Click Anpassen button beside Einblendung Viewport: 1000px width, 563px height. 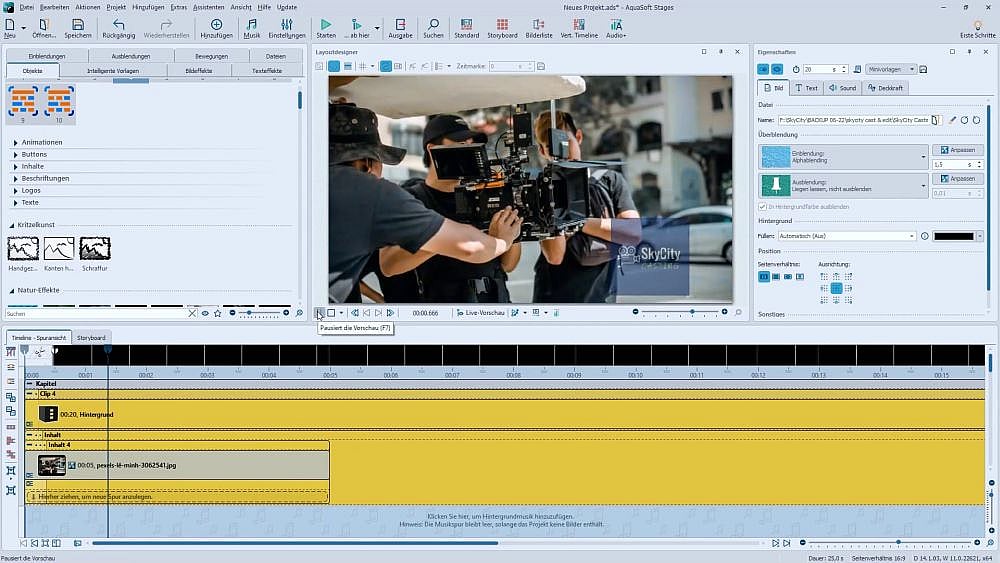click(x=957, y=150)
